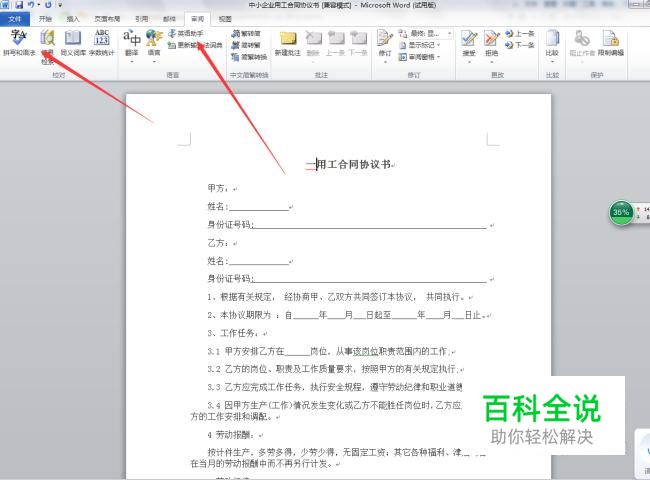Open the File (文件) tab

tap(15, 19)
